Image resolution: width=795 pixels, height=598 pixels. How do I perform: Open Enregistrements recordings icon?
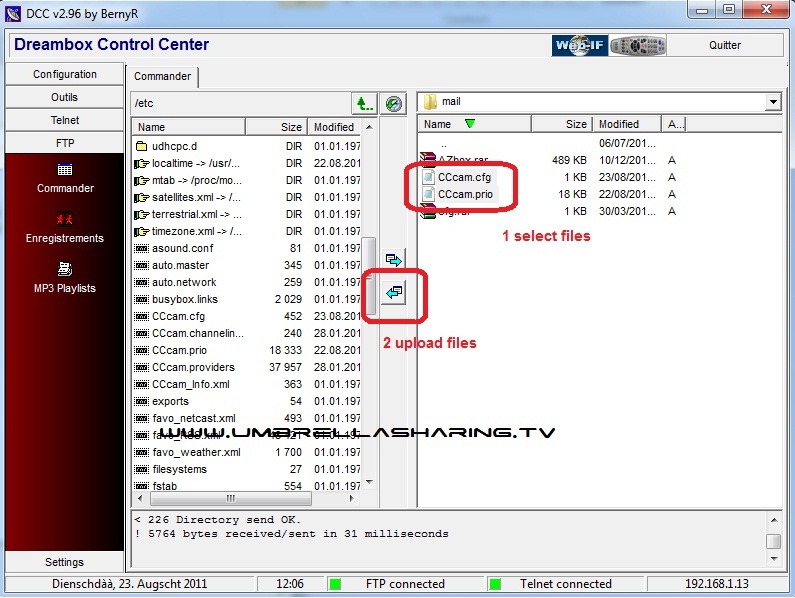click(64, 219)
